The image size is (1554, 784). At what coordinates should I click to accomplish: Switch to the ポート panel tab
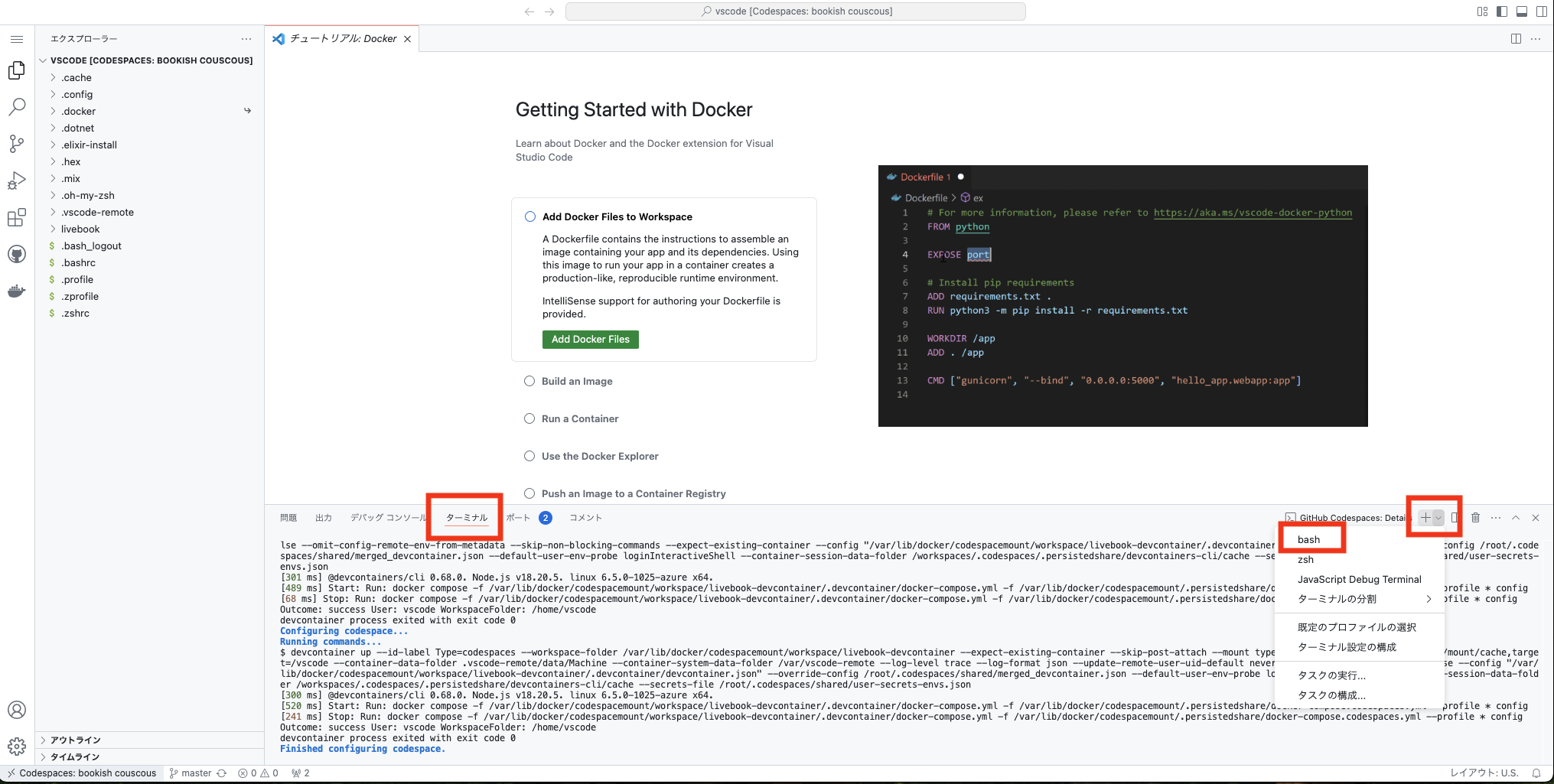click(518, 518)
